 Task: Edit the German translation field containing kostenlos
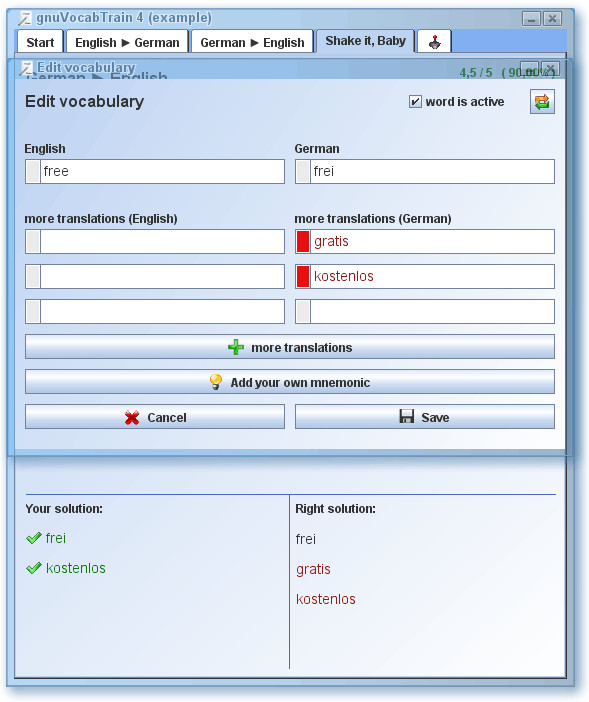pos(425,276)
